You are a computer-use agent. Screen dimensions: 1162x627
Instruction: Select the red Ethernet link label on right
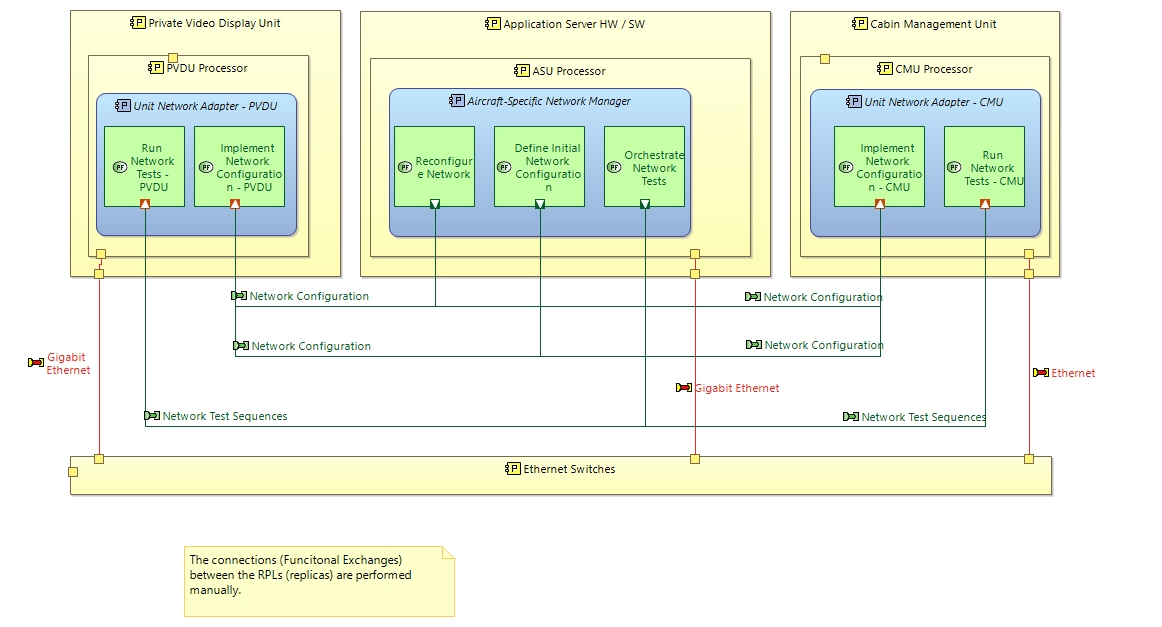point(1072,373)
